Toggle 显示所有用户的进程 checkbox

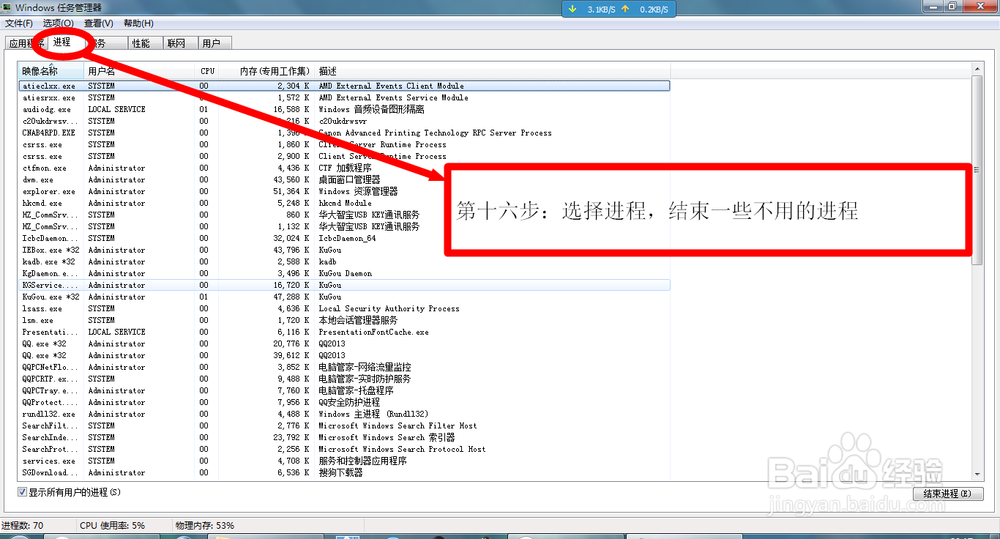(x=22, y=492)
